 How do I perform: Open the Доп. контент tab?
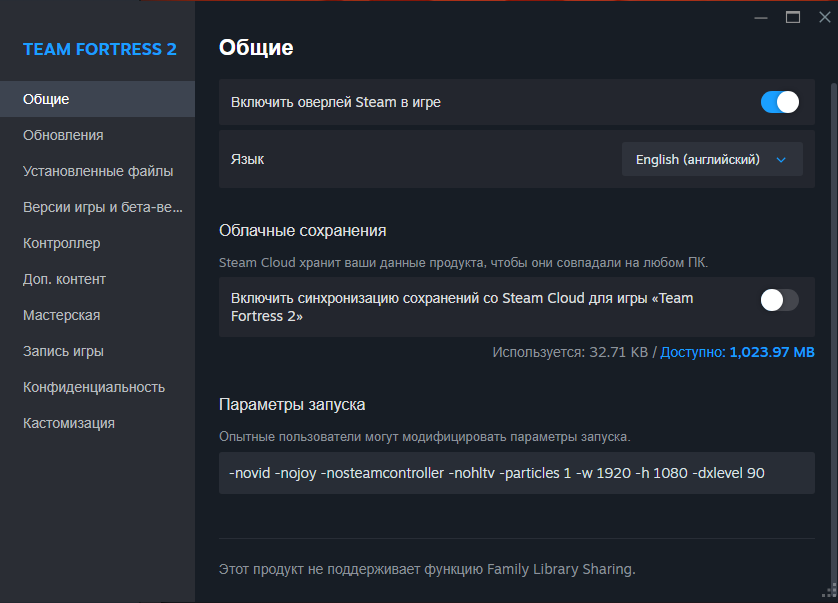(97, 279)
